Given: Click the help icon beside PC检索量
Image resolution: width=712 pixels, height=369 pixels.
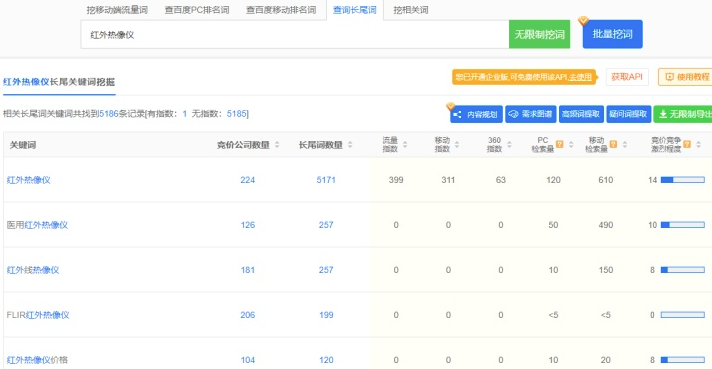Looking at the screenshot, I should click(x=559, y=144).
